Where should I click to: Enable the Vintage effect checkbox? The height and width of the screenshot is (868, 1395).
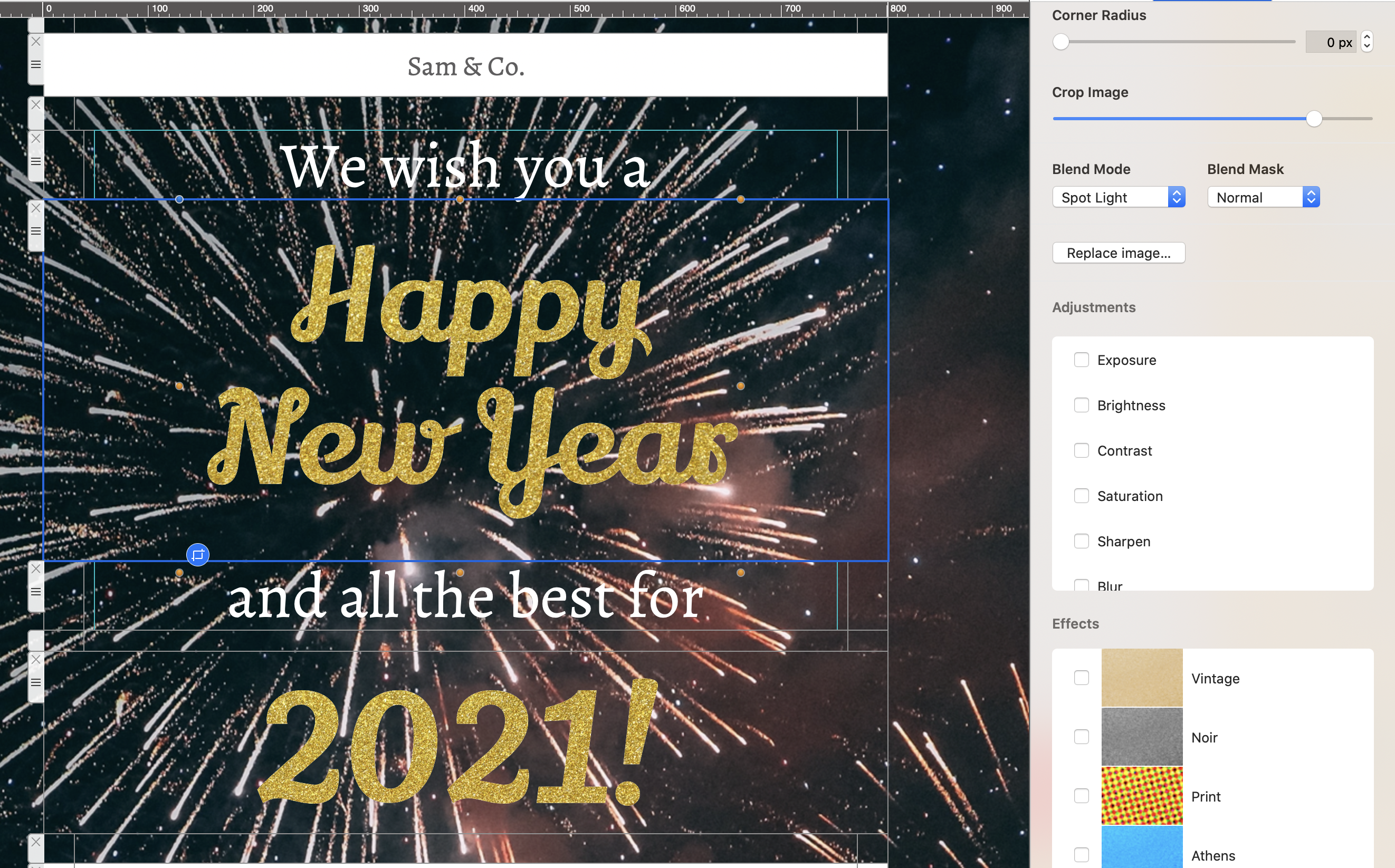(1081, 678)
